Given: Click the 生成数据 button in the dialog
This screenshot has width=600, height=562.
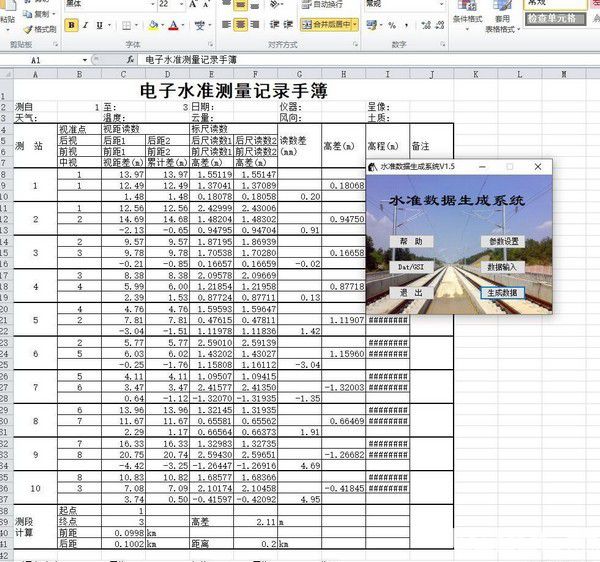Looking at the screenshot, I should click(502, 293).
